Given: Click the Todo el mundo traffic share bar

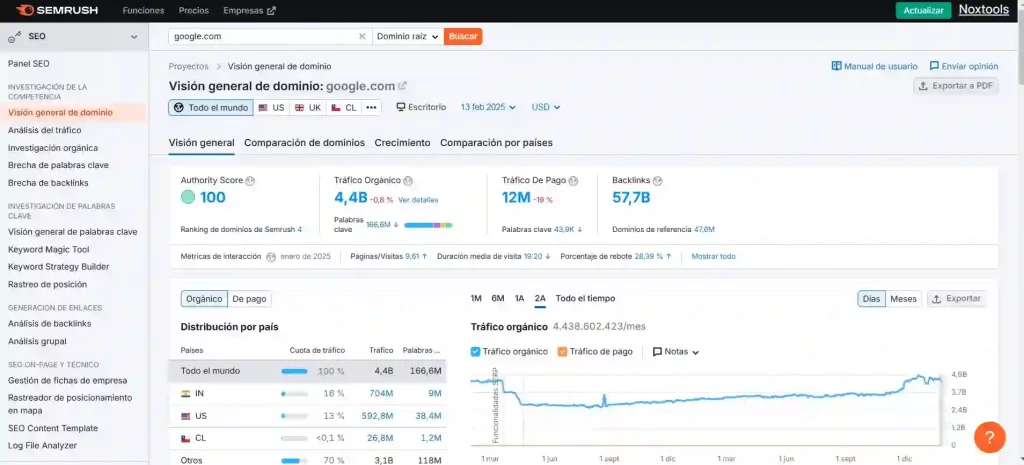Looking at the screenshot, I should coord(294,371).
